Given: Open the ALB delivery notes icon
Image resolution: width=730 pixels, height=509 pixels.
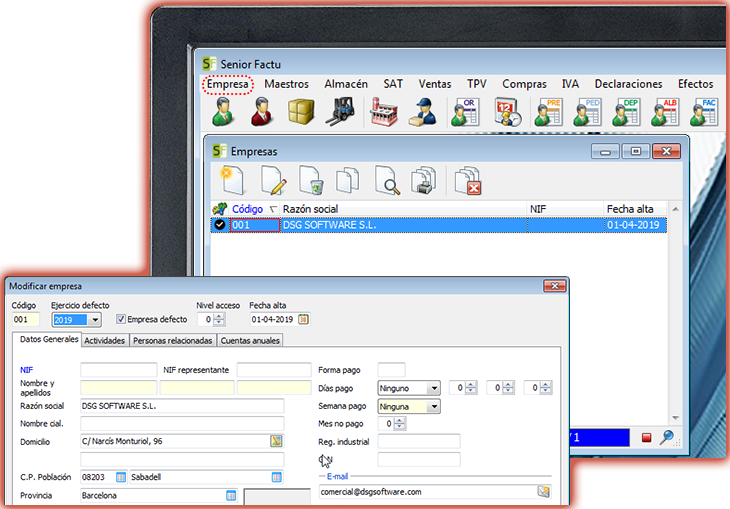Looking at the screenshot, I should [x=665, y=112].
